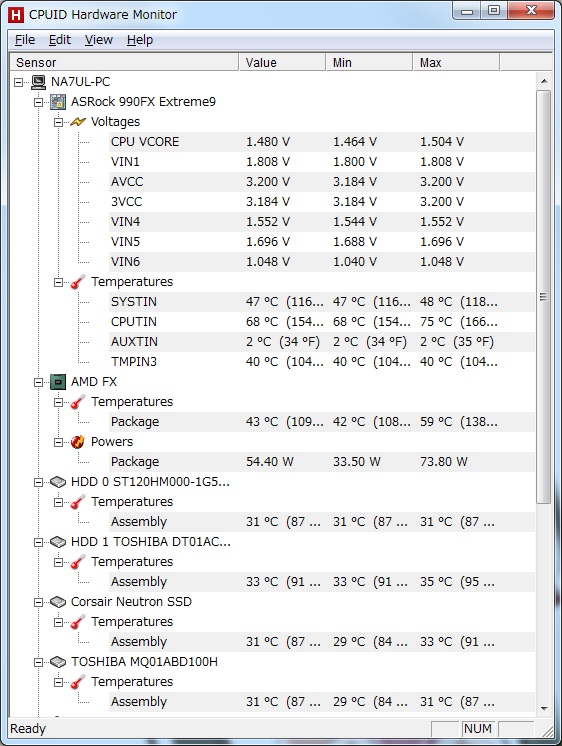This screenshot has width=562, height=746.
Task: Select the VIN1 voltage row
Action: pos(322,162)
